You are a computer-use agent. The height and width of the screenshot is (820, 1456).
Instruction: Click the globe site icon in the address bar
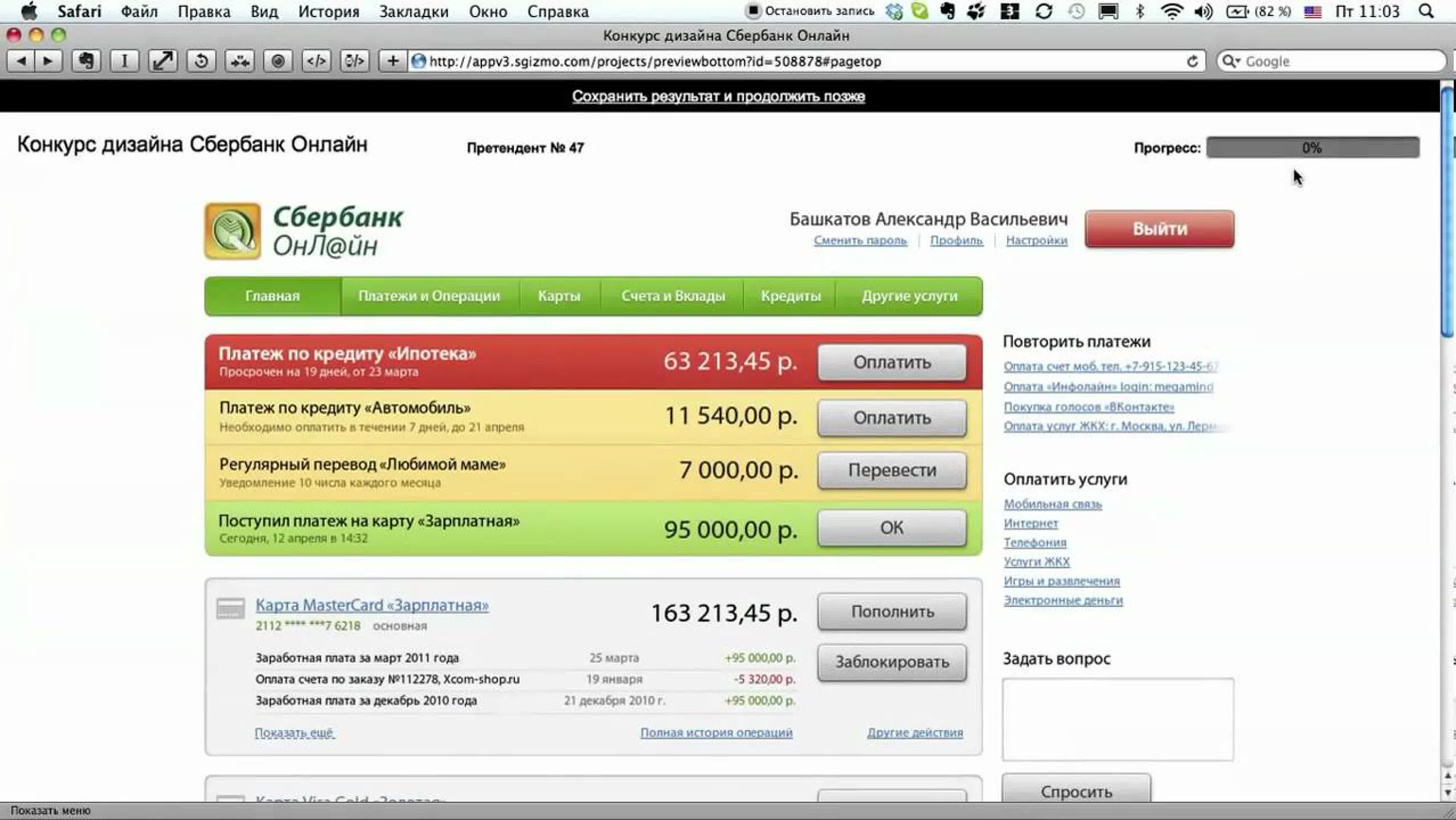pos(418,61)
